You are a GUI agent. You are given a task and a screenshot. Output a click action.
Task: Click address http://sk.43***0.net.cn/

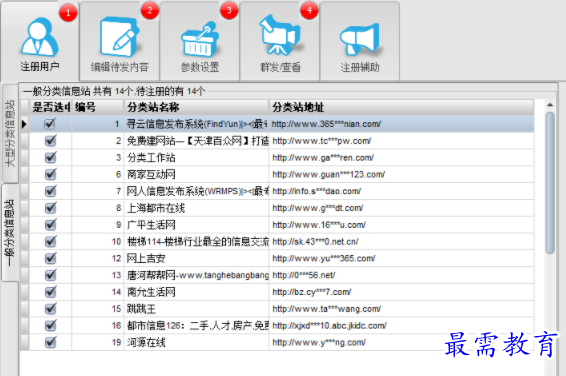(315, 242)
